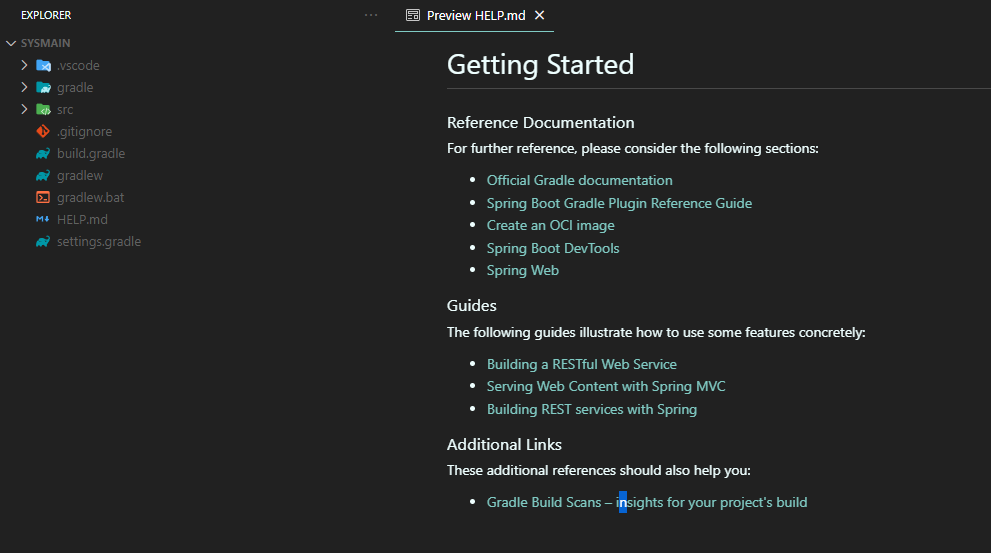The height and width of the screenshot is (553, 991).
Task: Click the build.gradle elephant icon
Action: click(x=43, y=154)
